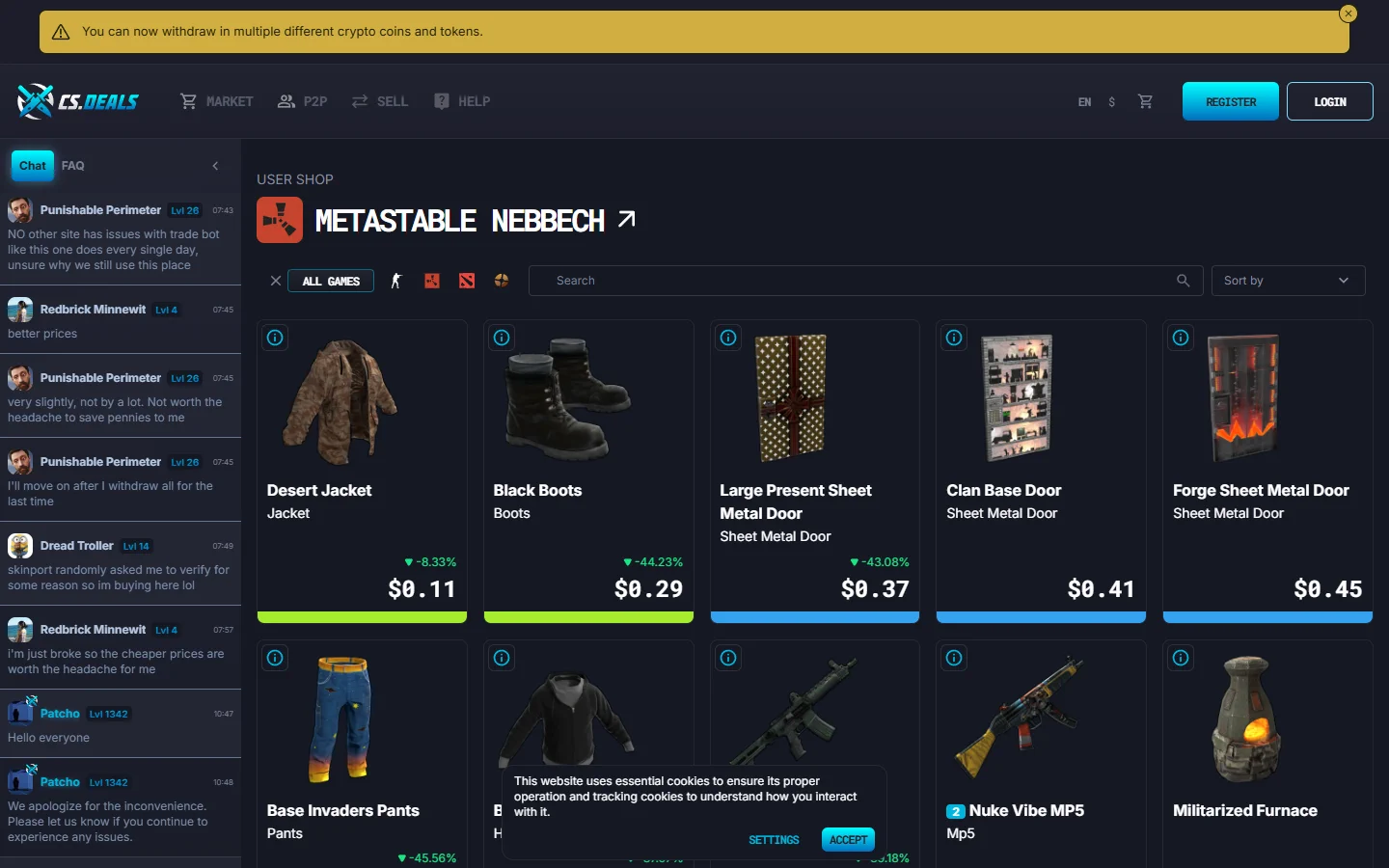Screen dimensions: 1389x868
Task: Click the Register button
Action: 1231,101
